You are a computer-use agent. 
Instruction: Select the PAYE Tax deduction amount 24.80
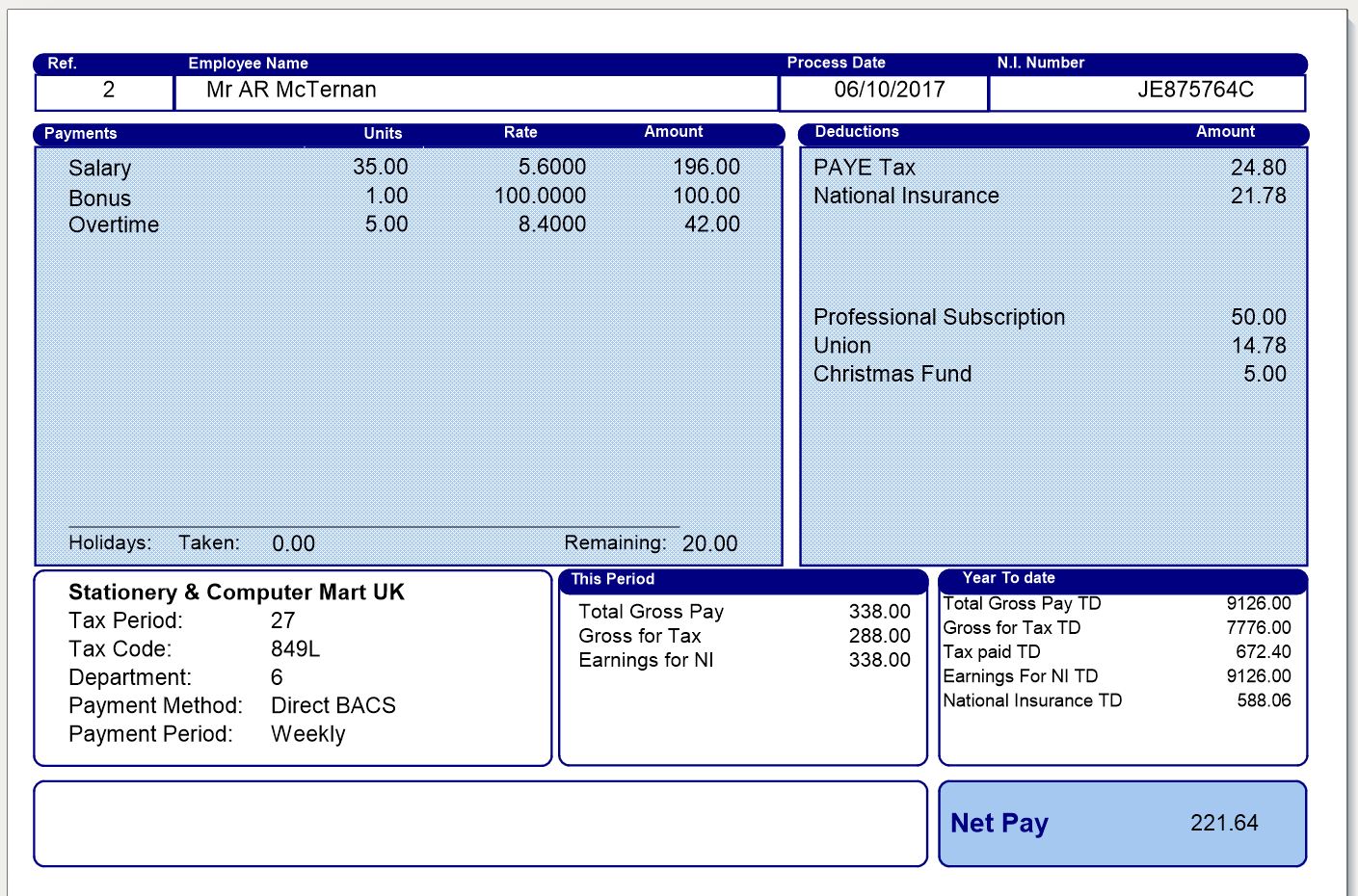coord(1258,168)
